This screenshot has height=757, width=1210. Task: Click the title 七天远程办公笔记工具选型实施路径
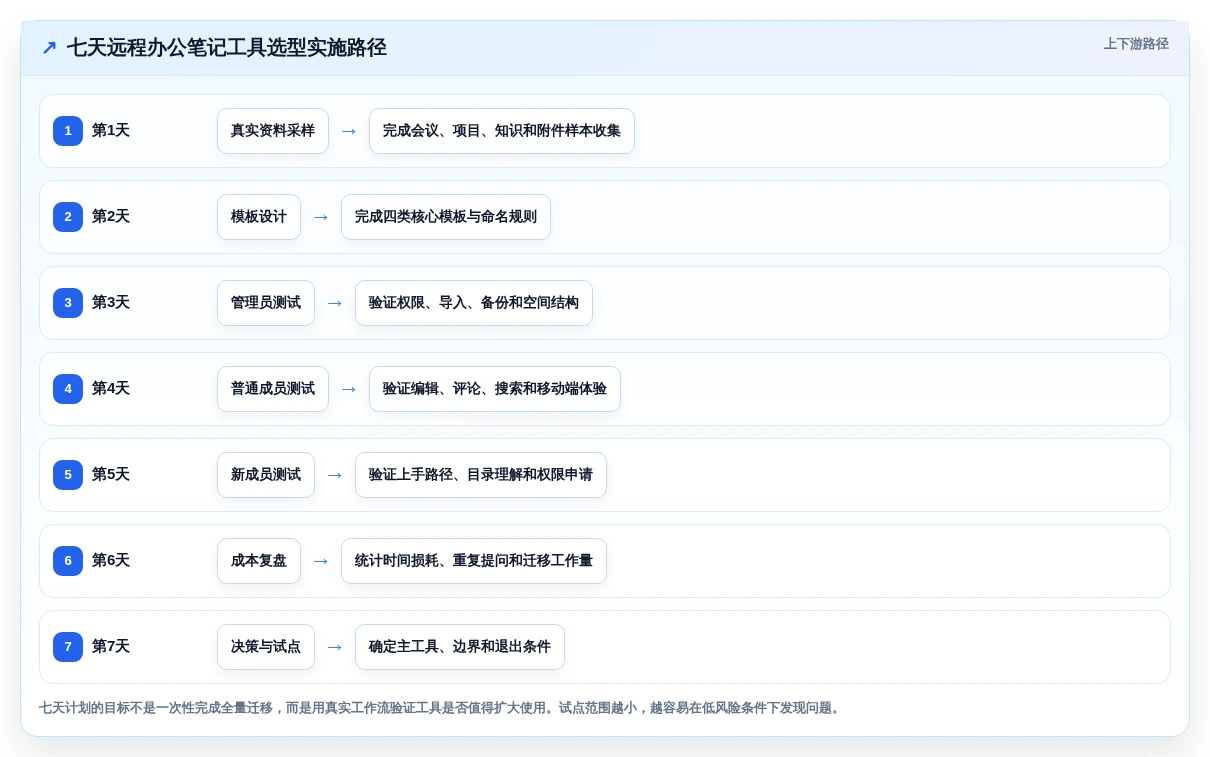tap(227, 48)
